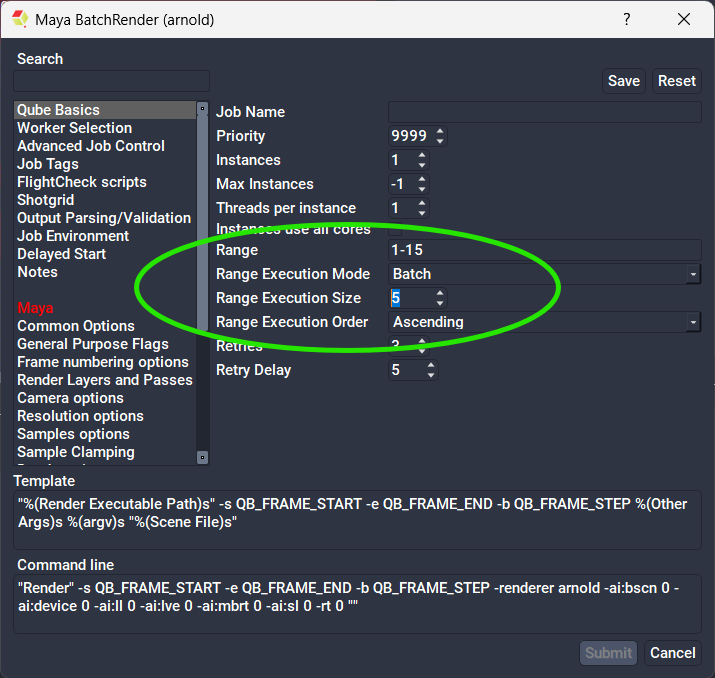Image resolution: width=715 pixels, height=678 pixels.
Task: Click the Reset button
Action: [x=677, y=81]
